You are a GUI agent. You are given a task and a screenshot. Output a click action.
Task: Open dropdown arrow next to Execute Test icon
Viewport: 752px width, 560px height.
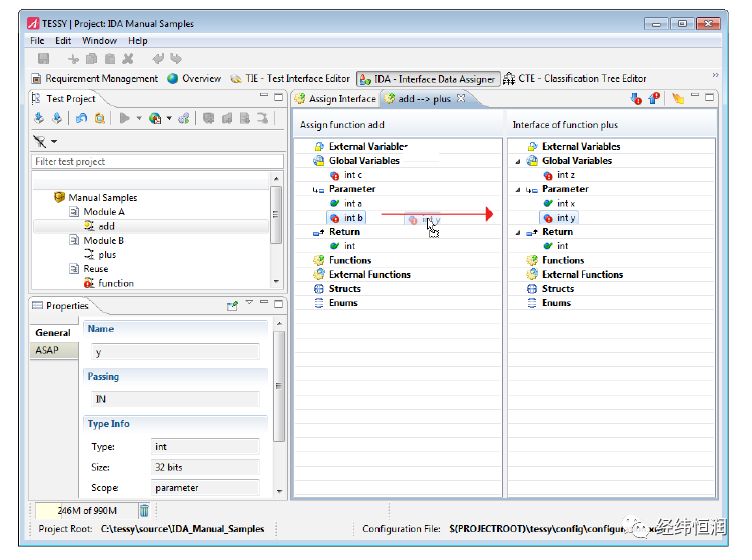click(139, 118)
